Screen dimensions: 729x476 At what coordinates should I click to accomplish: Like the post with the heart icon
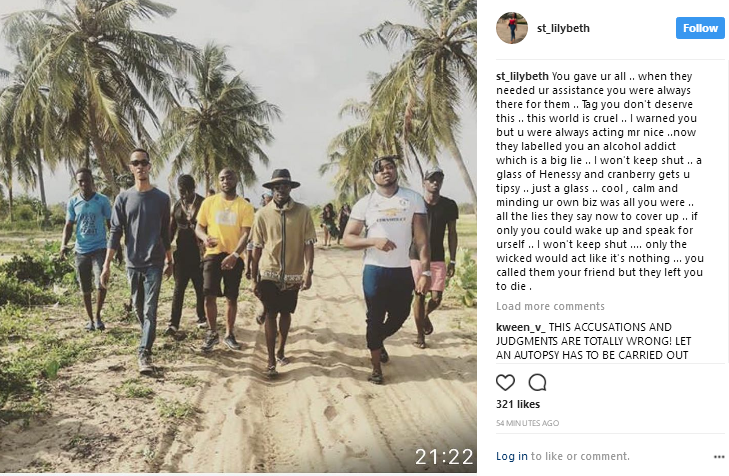point(506,381)
